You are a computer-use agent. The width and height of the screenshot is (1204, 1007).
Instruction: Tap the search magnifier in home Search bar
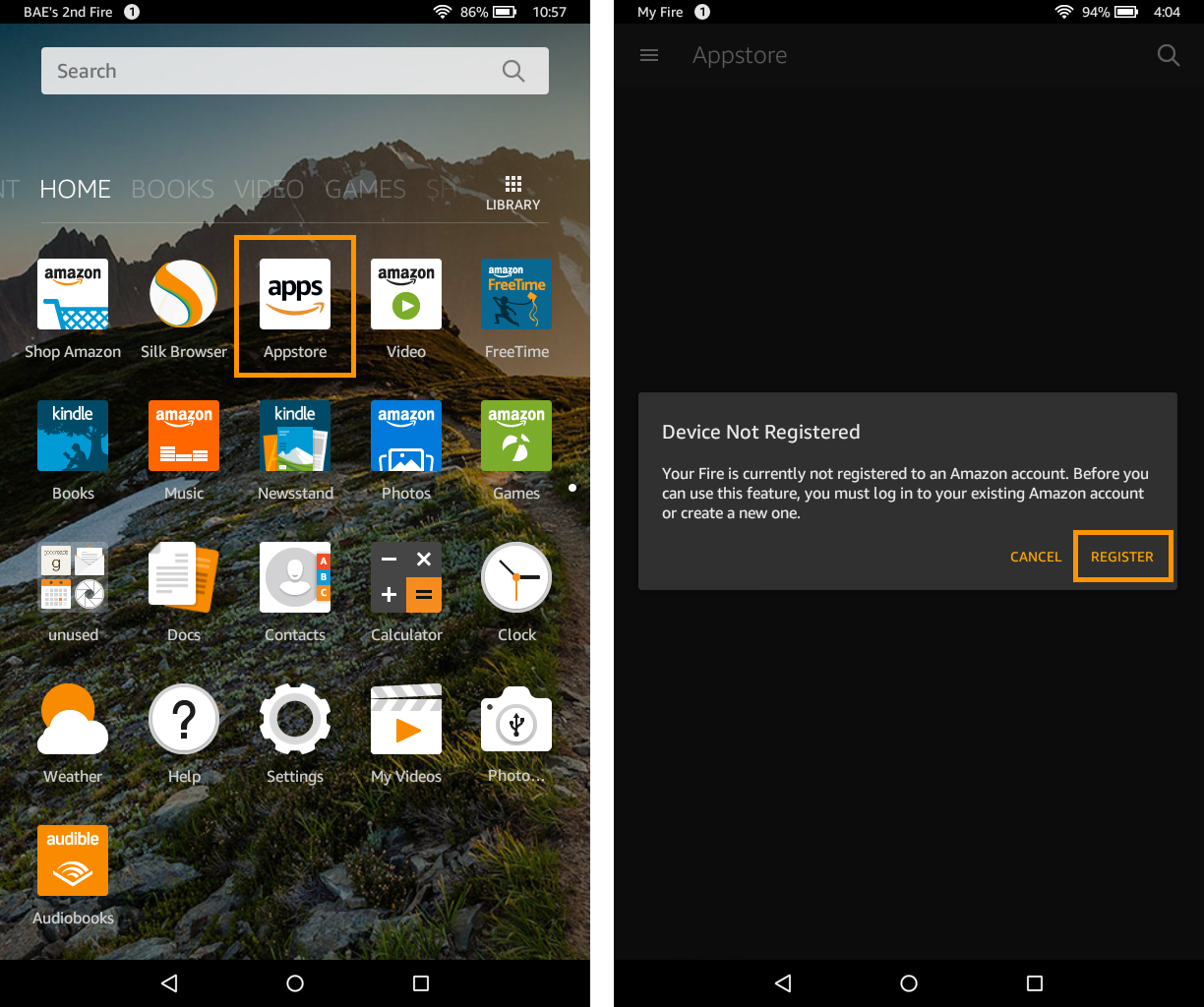513,71
